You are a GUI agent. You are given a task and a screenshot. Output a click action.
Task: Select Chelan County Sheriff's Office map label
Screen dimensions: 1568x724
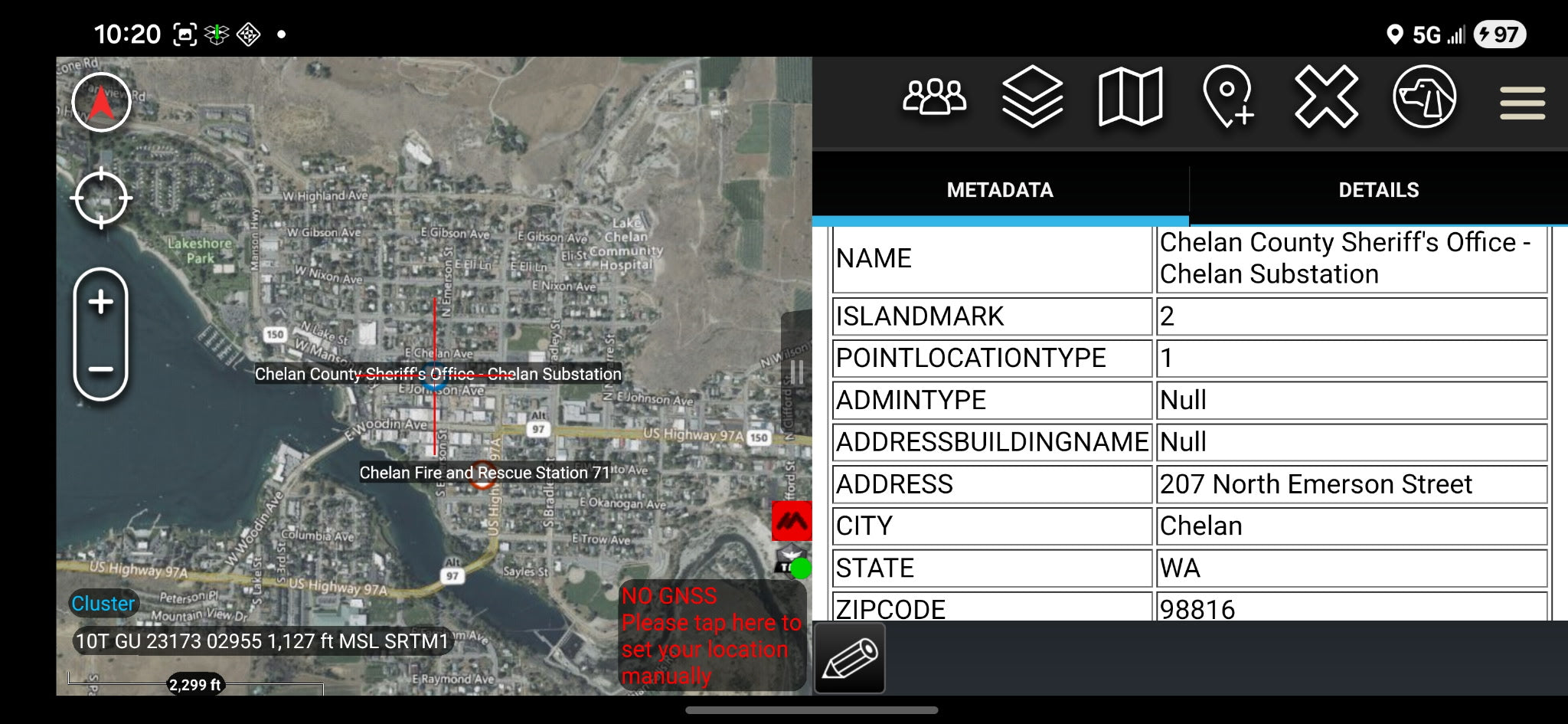tap(438, 374)
